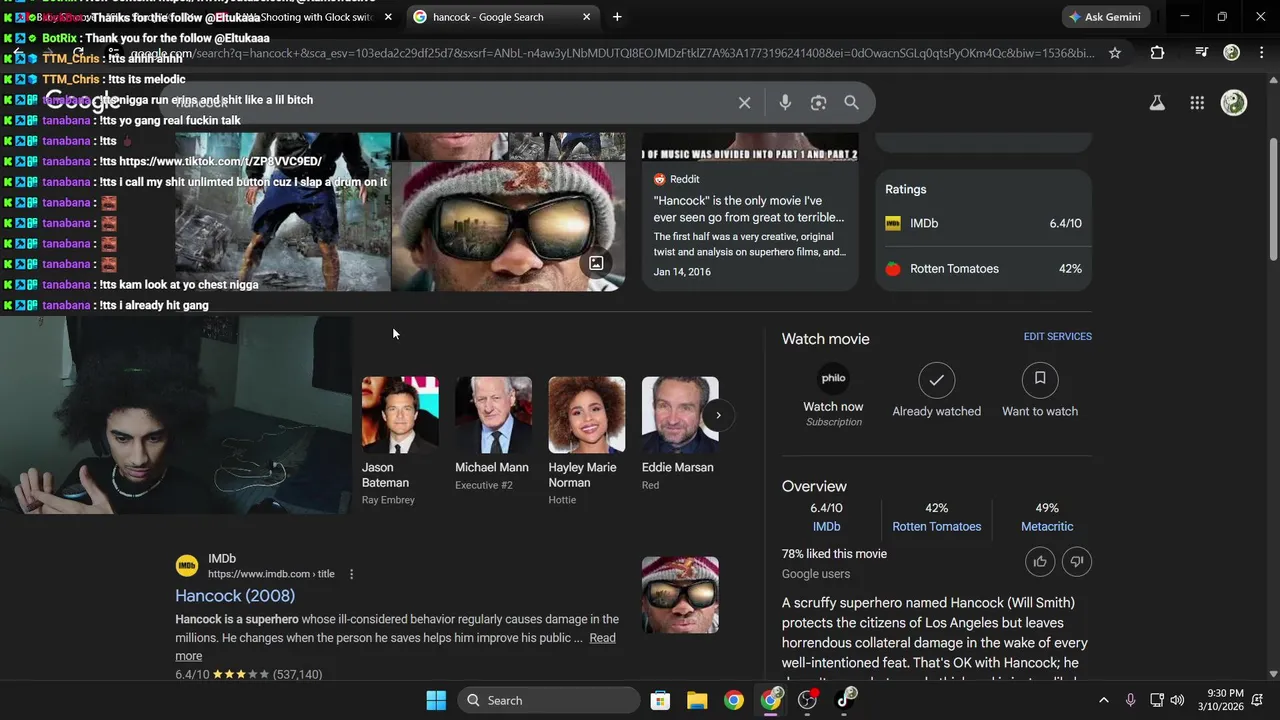1280x720 pixels.
Task: Bookmark this page with the star icon
Action: 1115,53
